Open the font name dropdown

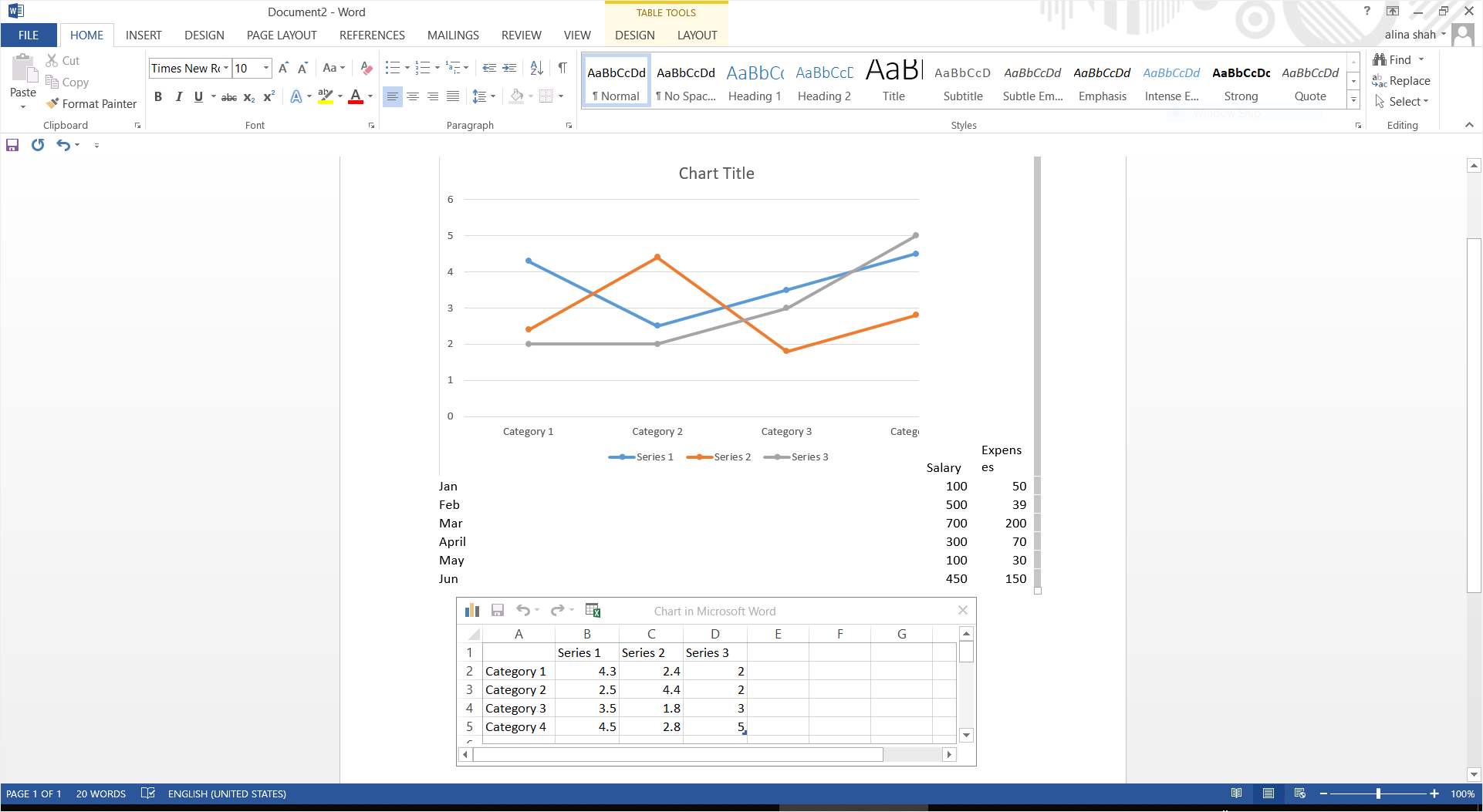pyautogui.click(x=226, y=68)
